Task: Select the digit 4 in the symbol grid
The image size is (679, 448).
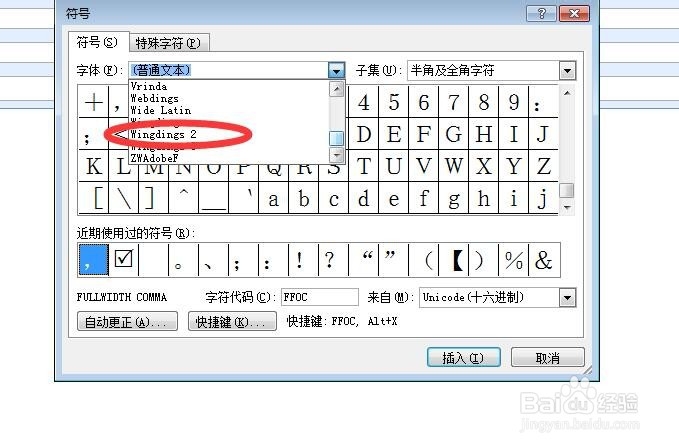Action: pyautogui.click(x=364, y=102)
